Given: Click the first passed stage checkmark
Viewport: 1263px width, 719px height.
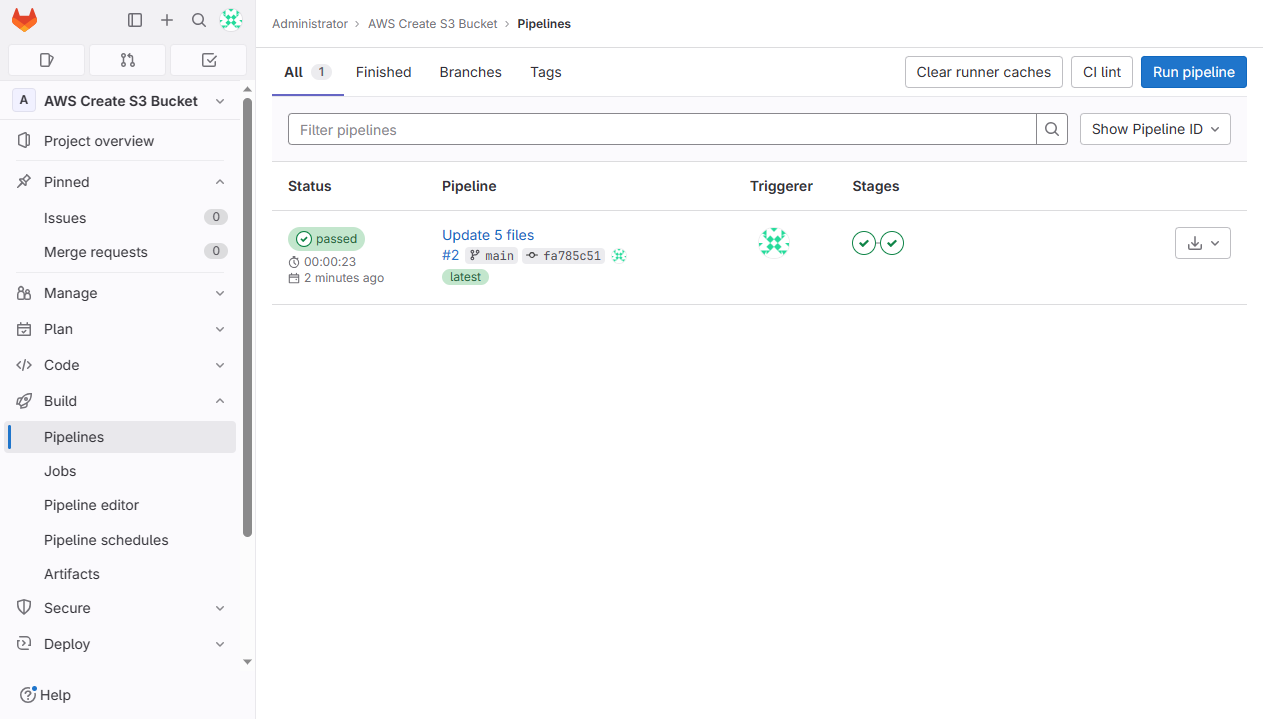Looking at the screenshot, I should tap(863, 242).
